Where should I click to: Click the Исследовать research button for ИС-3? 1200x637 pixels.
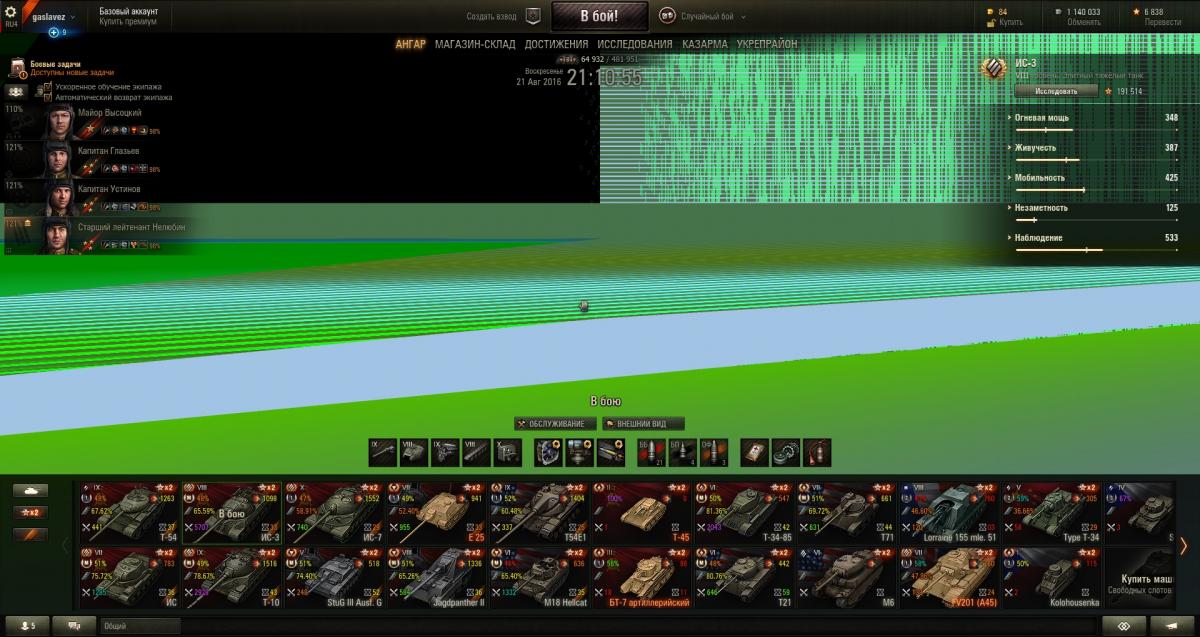click(1056, 91)
